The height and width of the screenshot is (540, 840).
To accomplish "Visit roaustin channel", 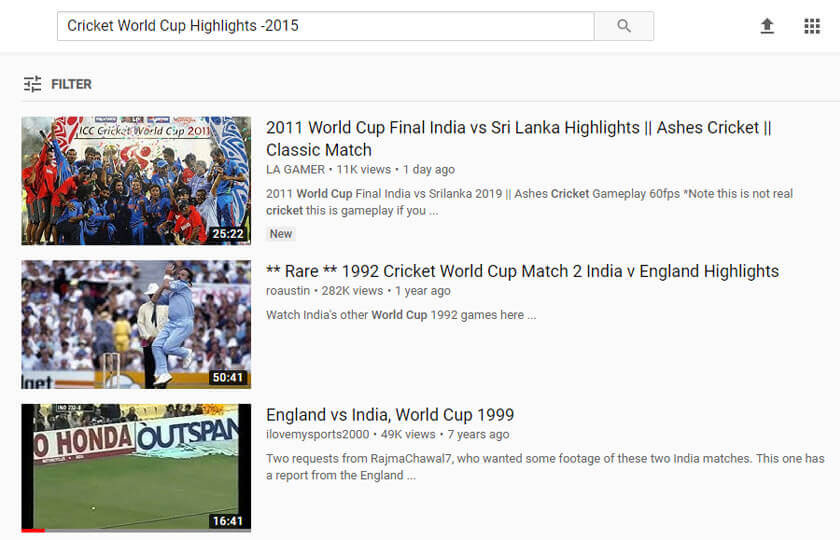I will 291,291.
